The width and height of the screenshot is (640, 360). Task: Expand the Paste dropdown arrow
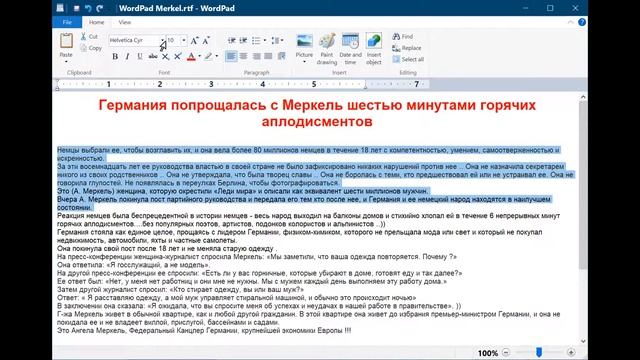point(66,62)
